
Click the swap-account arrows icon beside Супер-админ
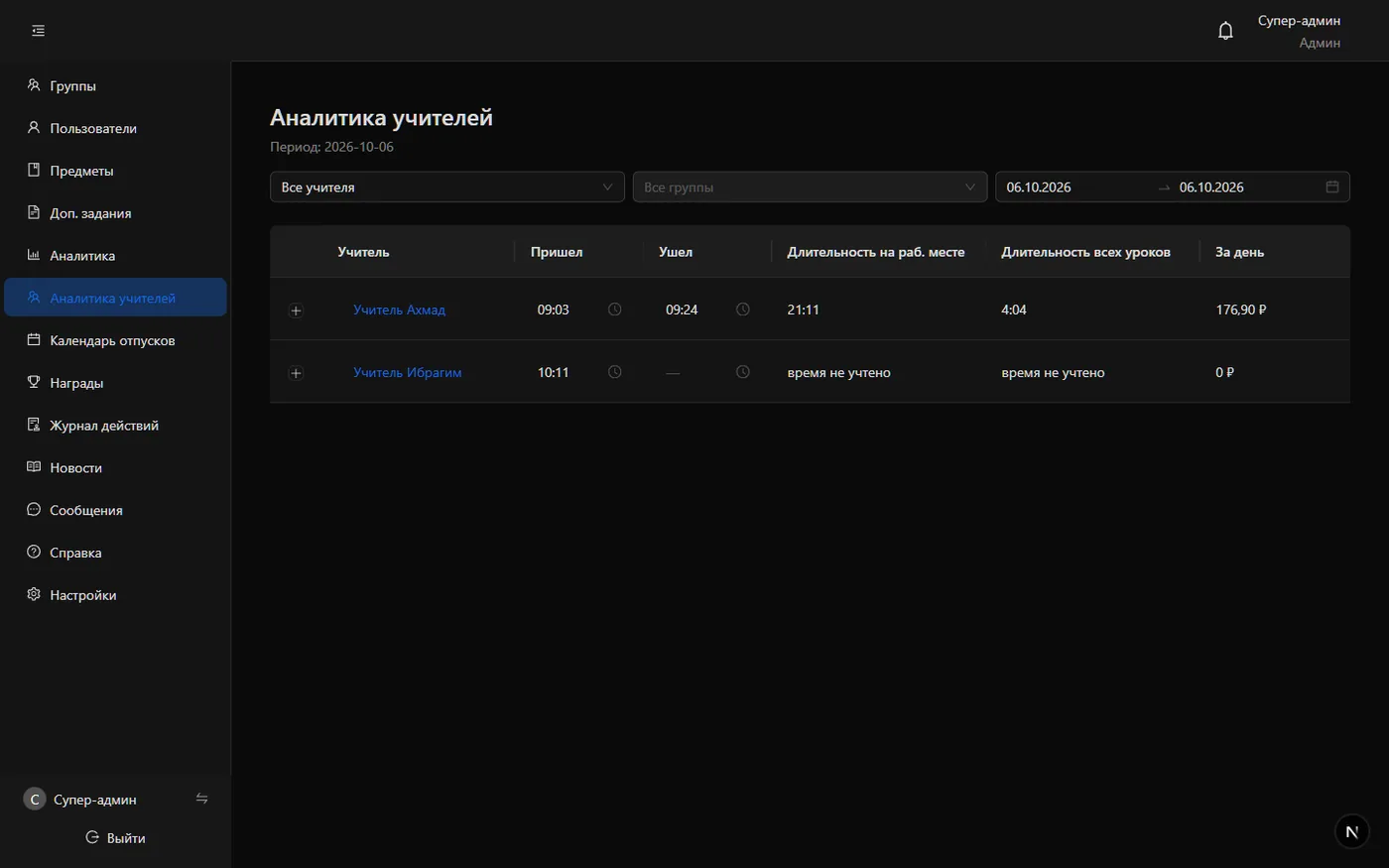[x=201, y=799]
